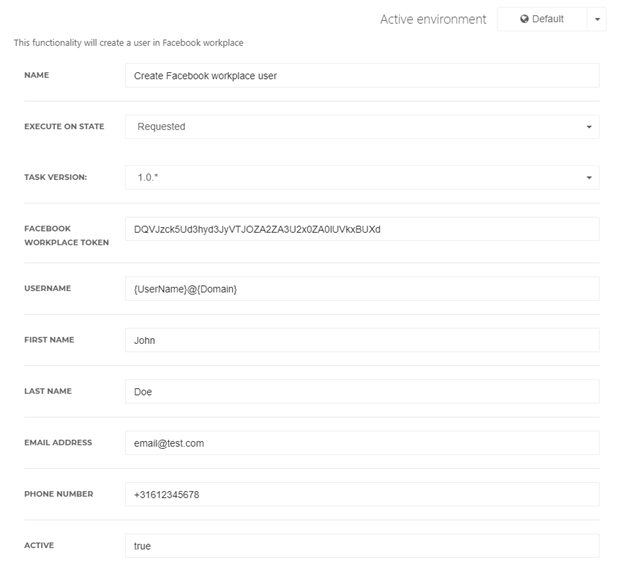Image resolution: width=624 pixels, height=571 pixels.
Task: Click the Phone Number input field
Action: point(362,494)
